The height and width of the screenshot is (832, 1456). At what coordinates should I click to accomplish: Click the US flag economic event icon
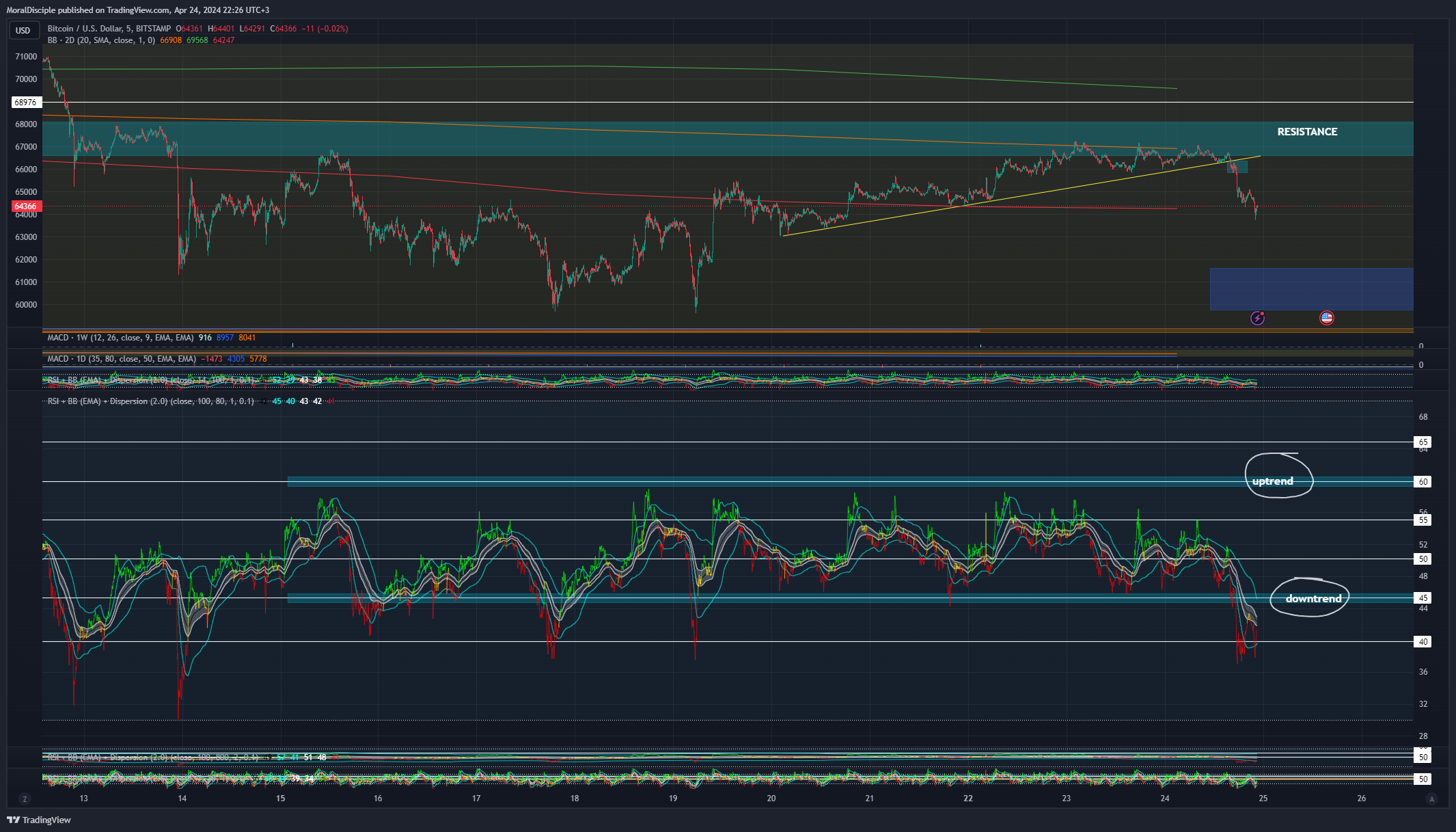tap(1326, 318)
